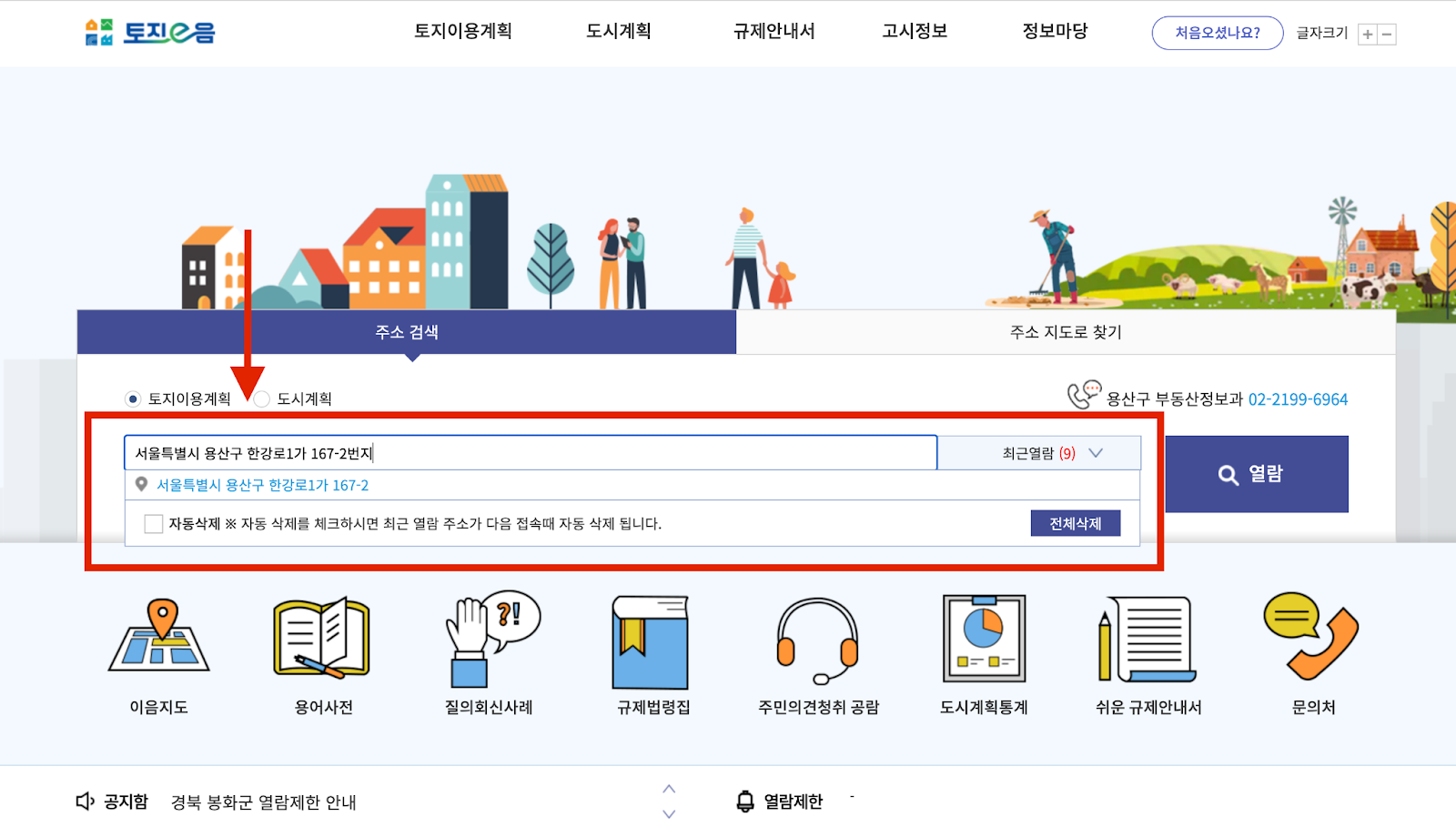Viewport: 1456px width, 837px height.
Task: Click the 열람제한 label
Action: tap(793, 802)
